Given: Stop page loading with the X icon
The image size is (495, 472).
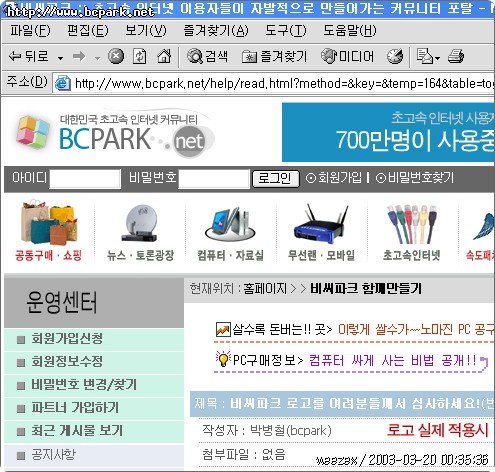Looking at the screenshot, I should (116, 56).
